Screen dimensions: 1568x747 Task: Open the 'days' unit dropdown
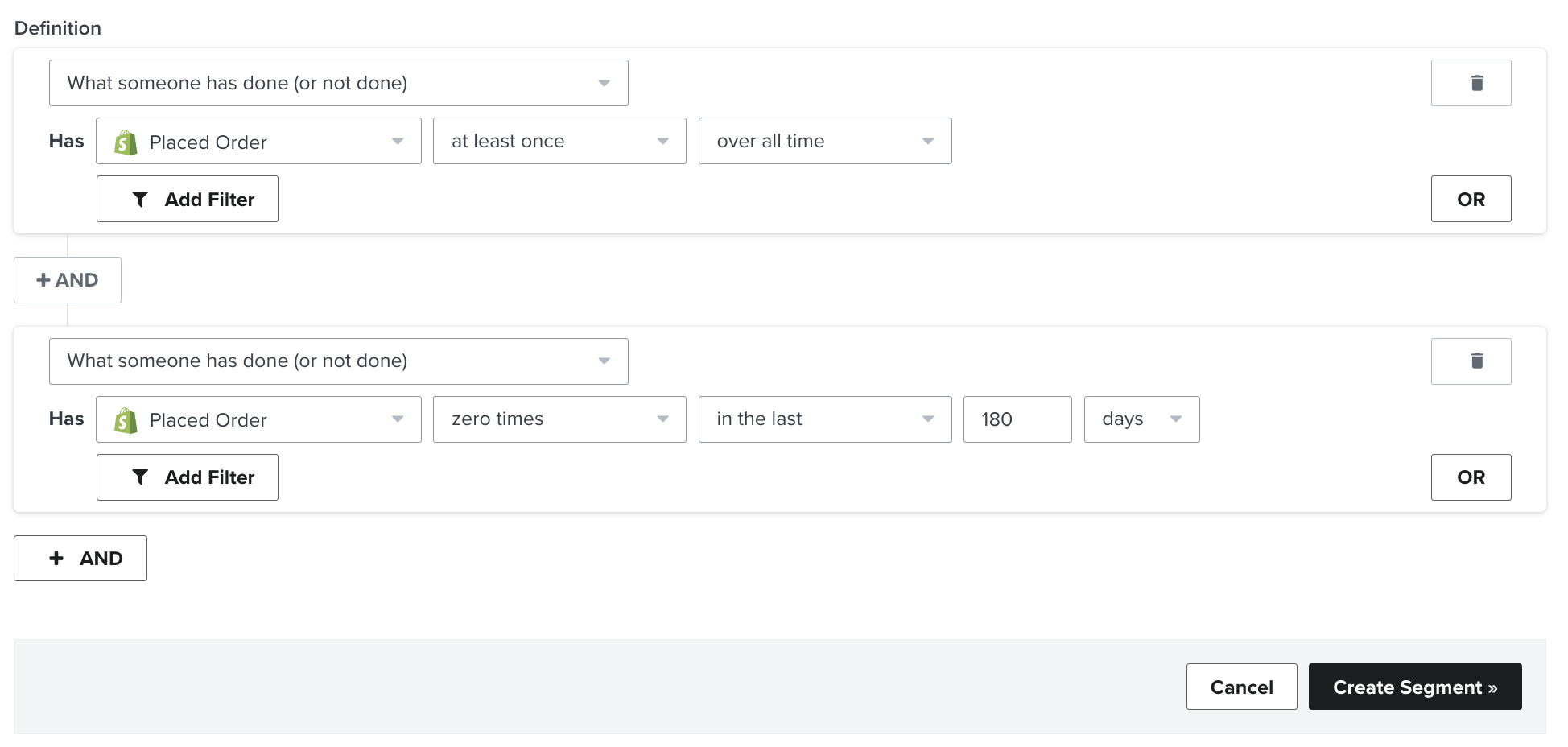(1141, 419)
